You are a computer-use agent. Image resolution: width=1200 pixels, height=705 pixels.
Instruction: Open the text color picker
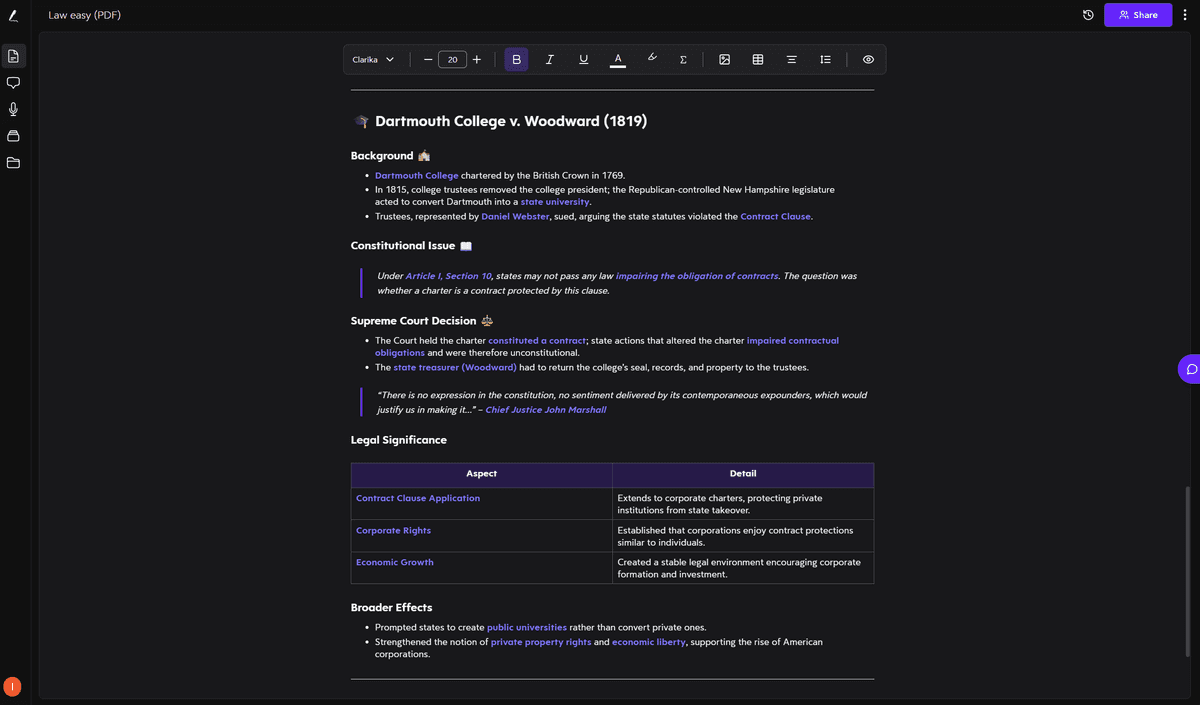point(618,59)
